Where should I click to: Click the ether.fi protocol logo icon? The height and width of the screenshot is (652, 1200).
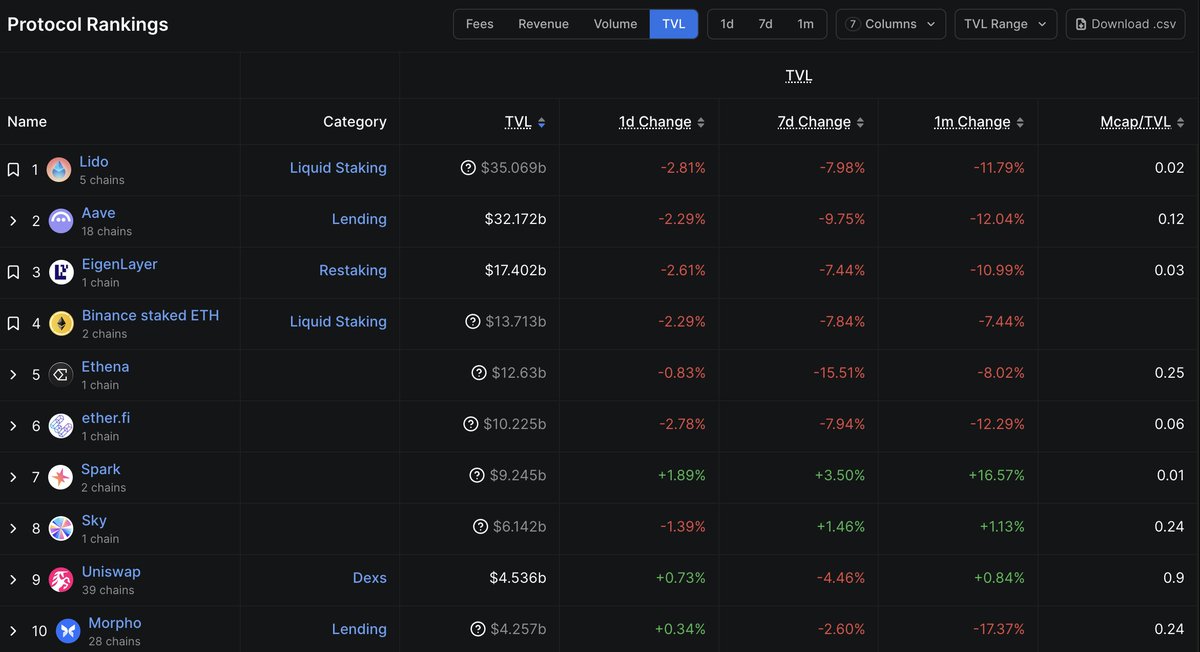point(61,426)
